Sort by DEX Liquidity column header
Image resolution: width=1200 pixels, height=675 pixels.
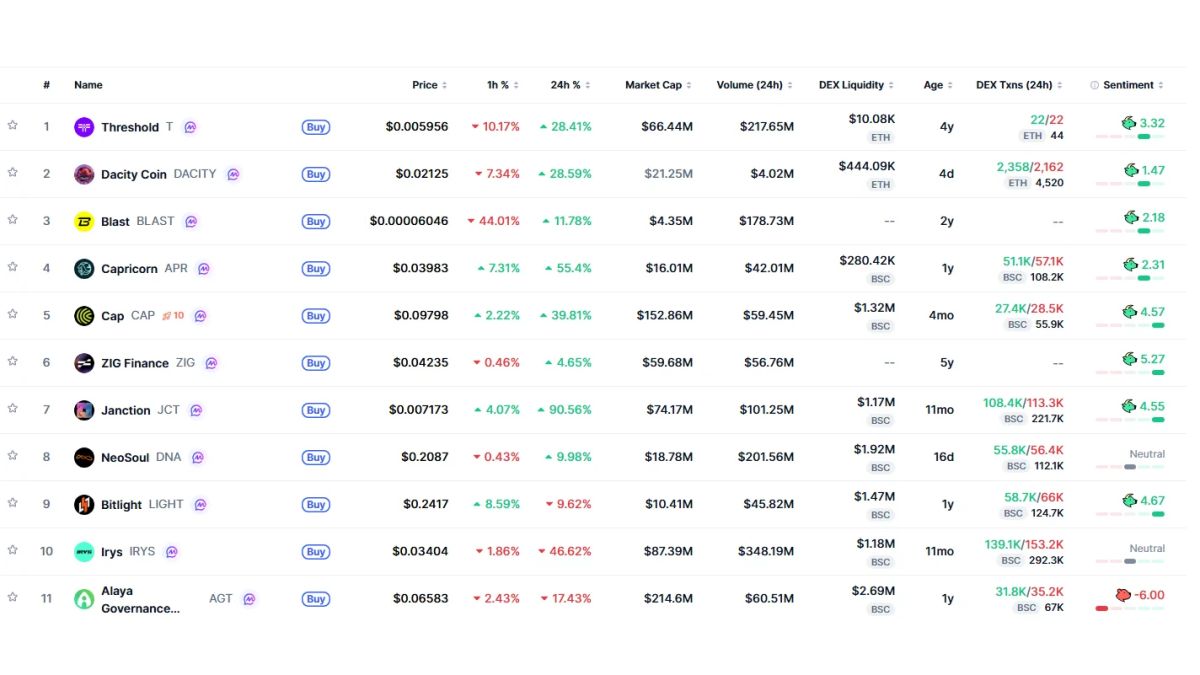(857, 85)
